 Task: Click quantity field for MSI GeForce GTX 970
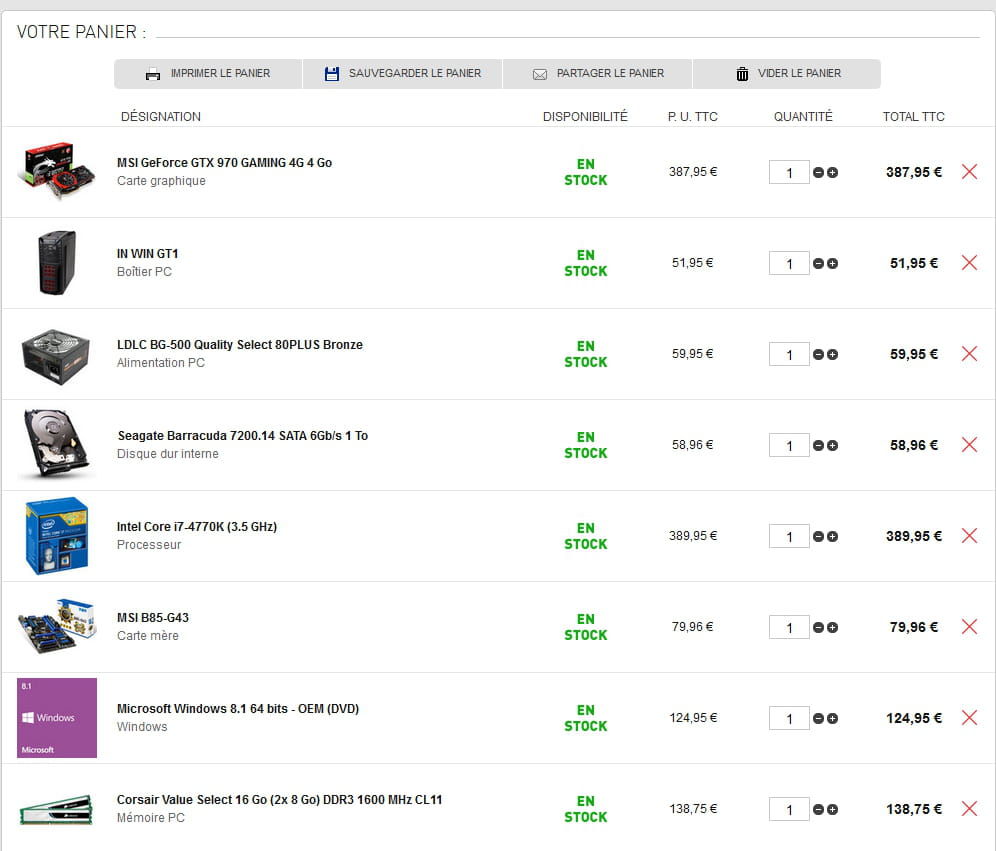coord(789,173)
